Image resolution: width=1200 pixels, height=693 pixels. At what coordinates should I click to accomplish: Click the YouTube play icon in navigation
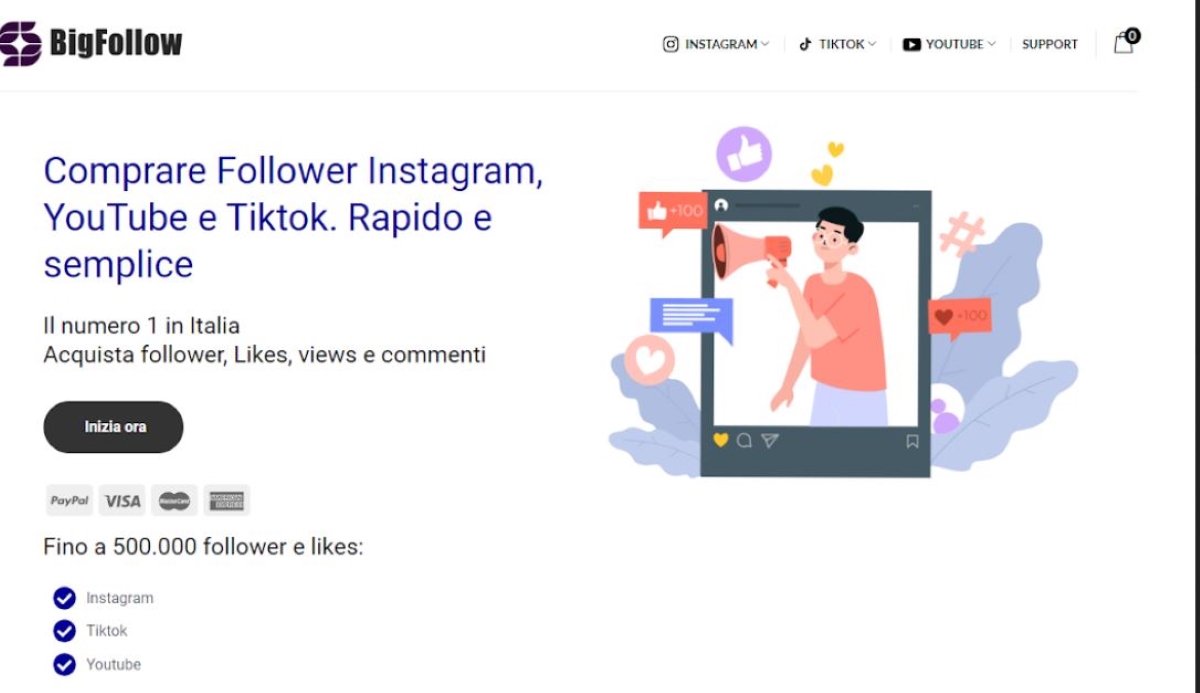(x=911, y=44)
